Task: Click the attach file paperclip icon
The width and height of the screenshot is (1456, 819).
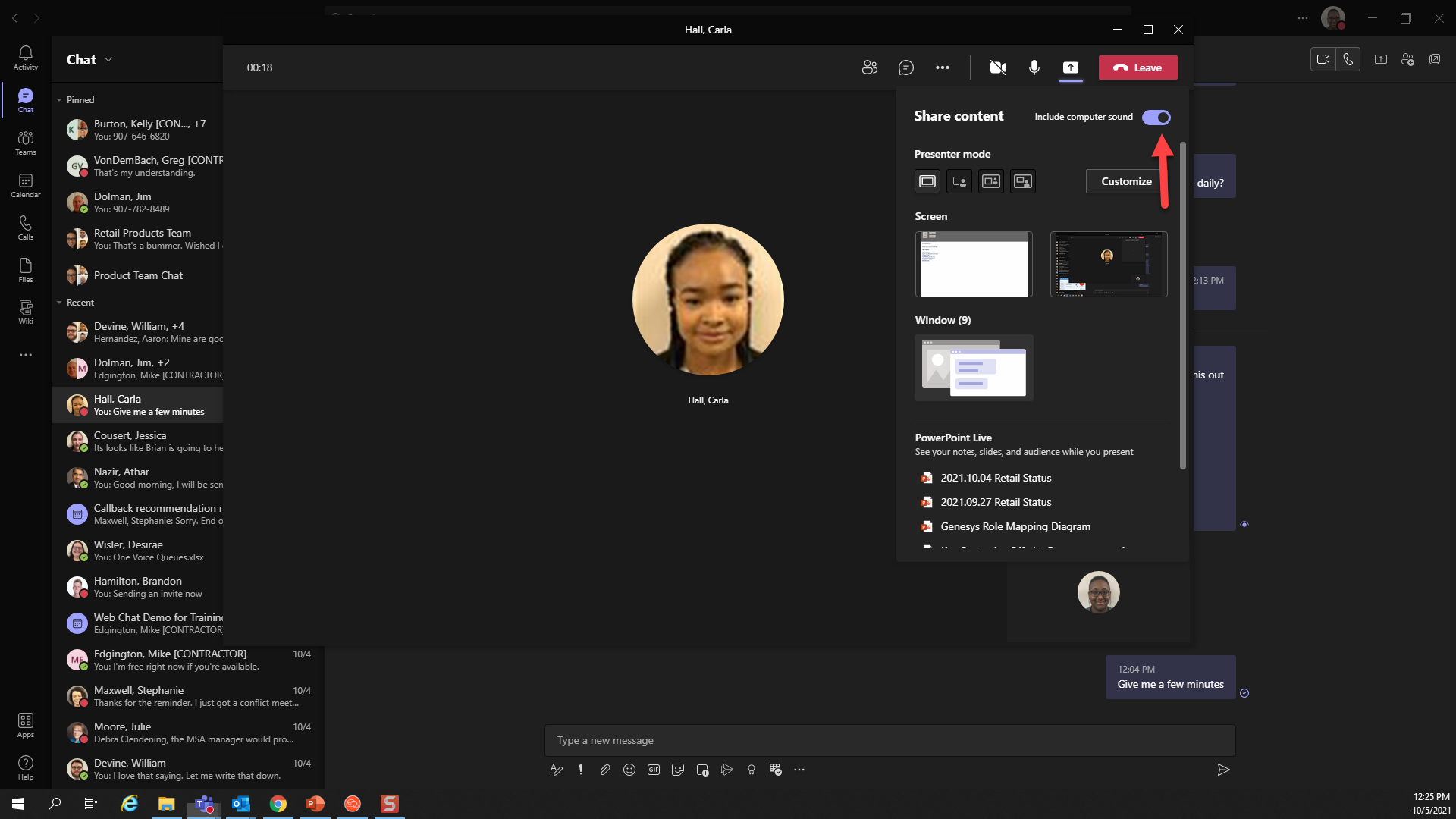Action: coord(604,770)
